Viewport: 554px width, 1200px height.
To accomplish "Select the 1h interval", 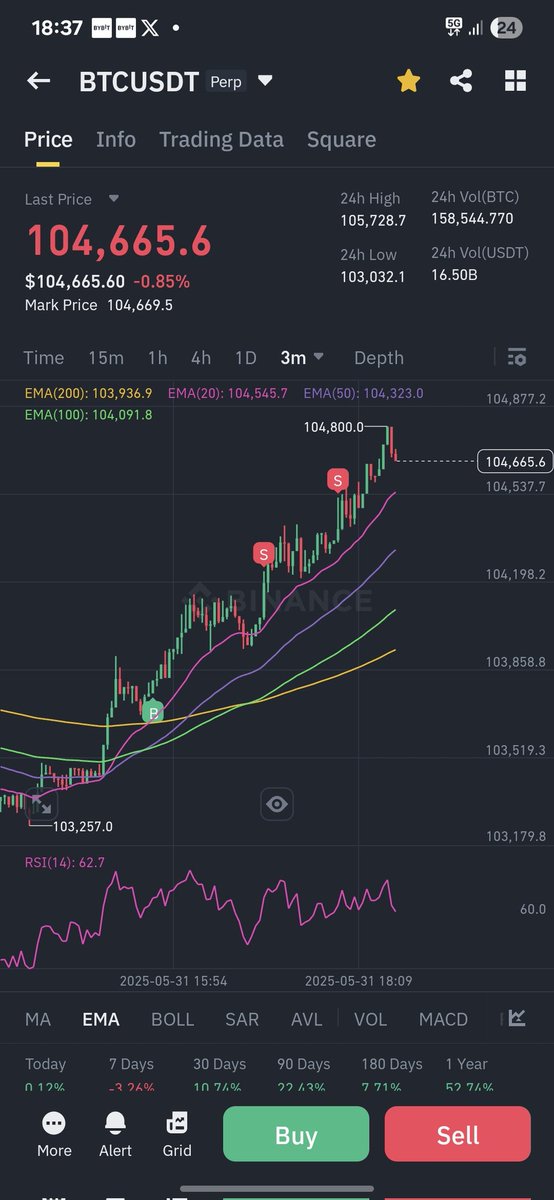I will pos(157,358).
